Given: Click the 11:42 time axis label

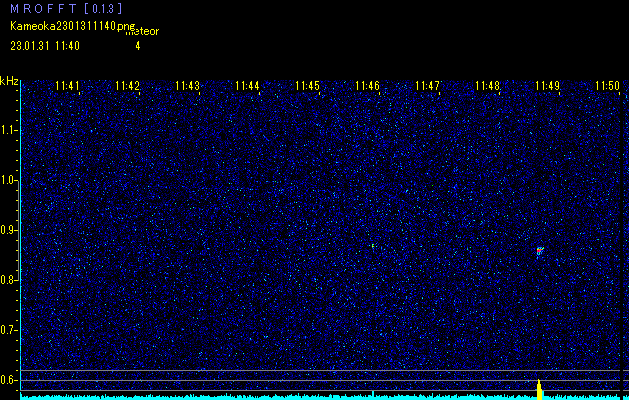Looking at the screenshot, I should pos(127,86).
